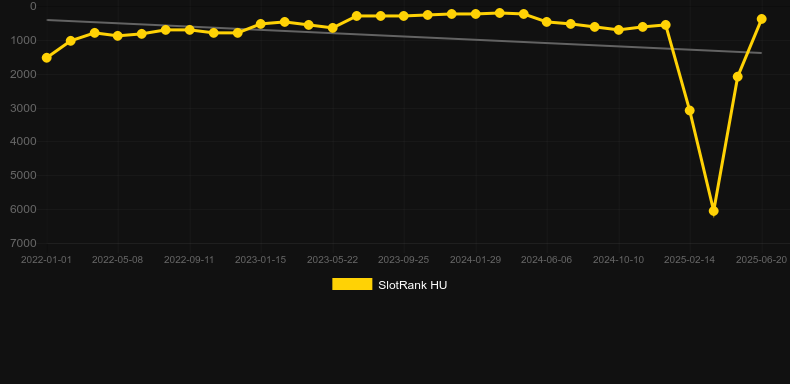Select the last data point at 2025-06-20
790x384 pixels.
click(761, 19)
